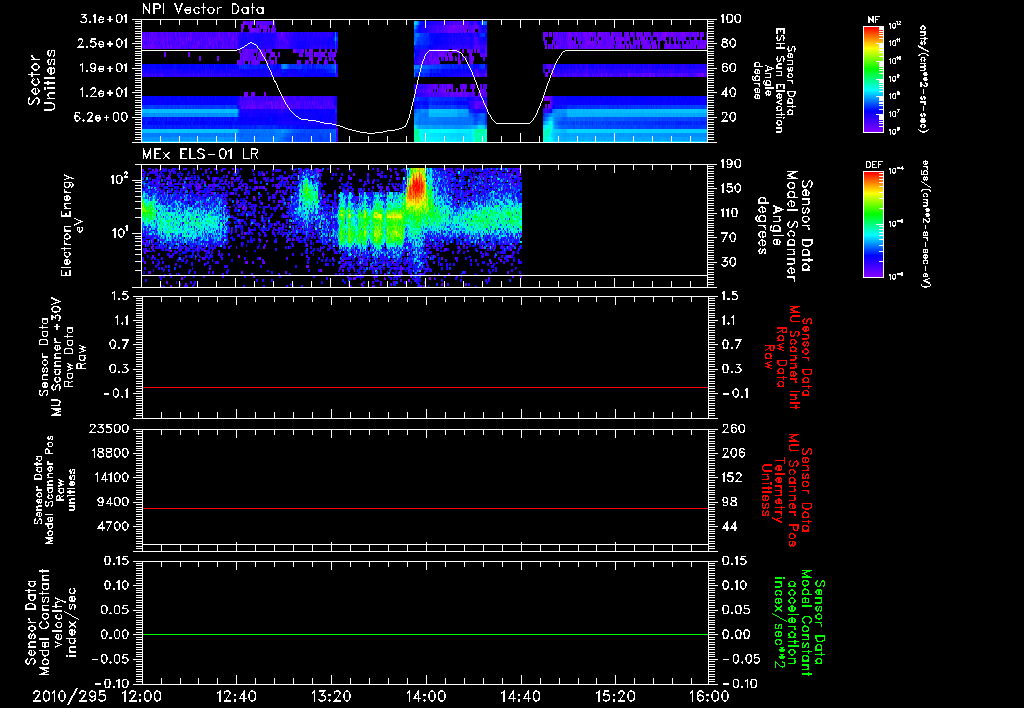Screen dimensions: 1024x708
Task: Click the '13:20' time tick label
Action: click(331, 697)
